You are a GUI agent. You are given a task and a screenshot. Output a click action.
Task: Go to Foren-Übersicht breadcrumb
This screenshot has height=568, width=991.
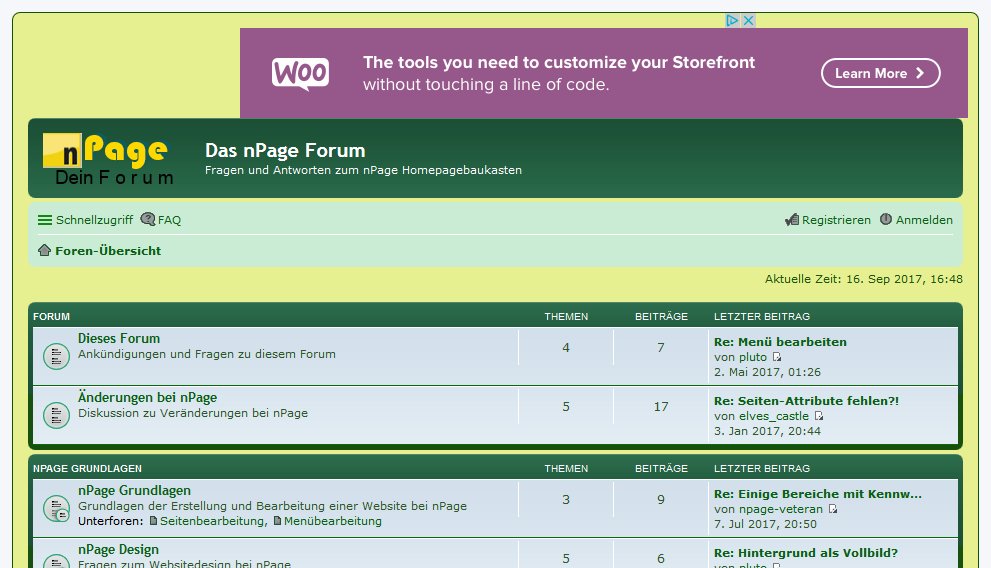click(x=108, y=251)
